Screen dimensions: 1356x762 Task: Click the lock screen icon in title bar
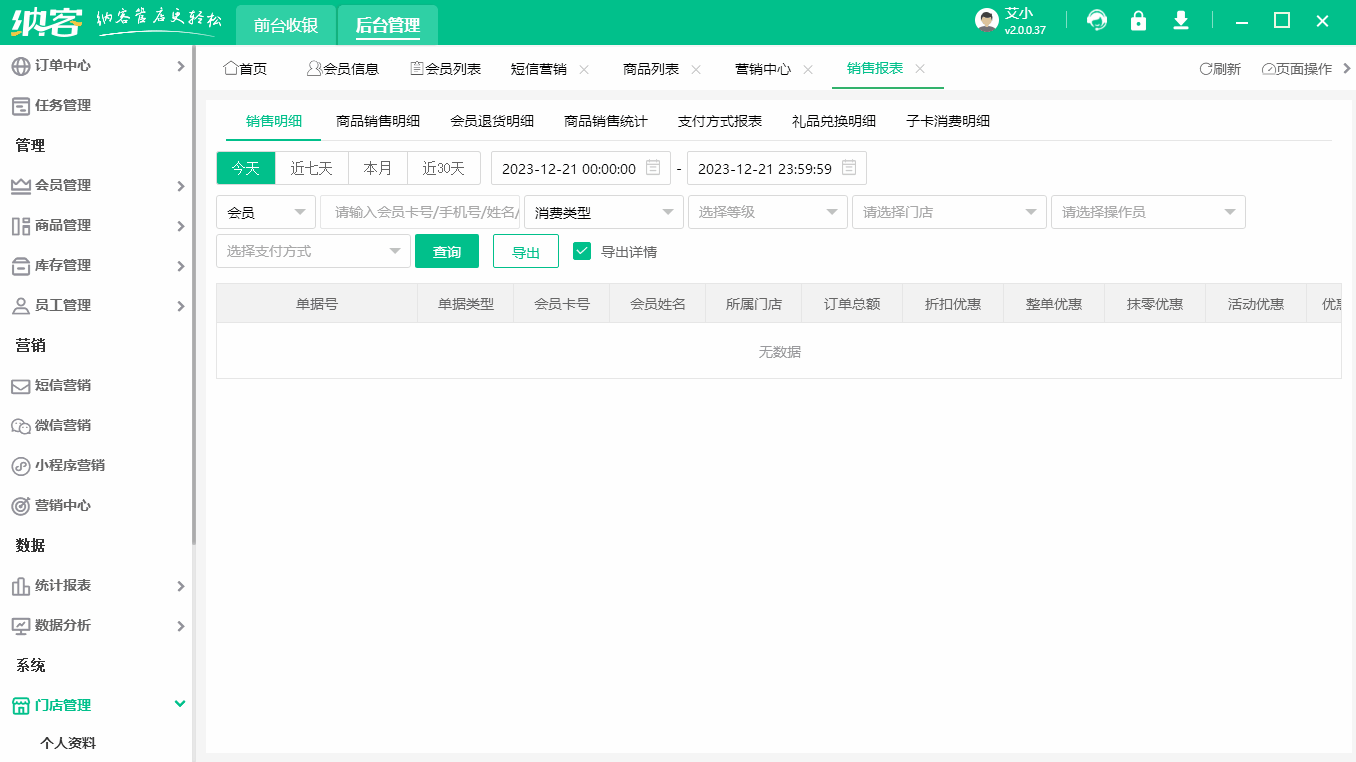(x=1138, y=20)
